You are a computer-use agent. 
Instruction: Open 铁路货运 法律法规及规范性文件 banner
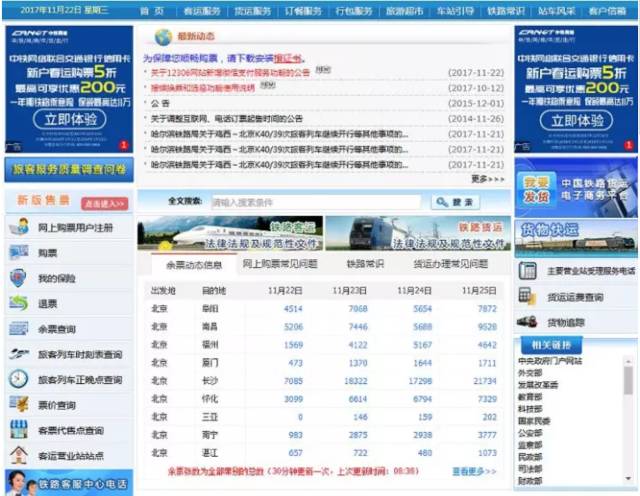pos(418,233)
